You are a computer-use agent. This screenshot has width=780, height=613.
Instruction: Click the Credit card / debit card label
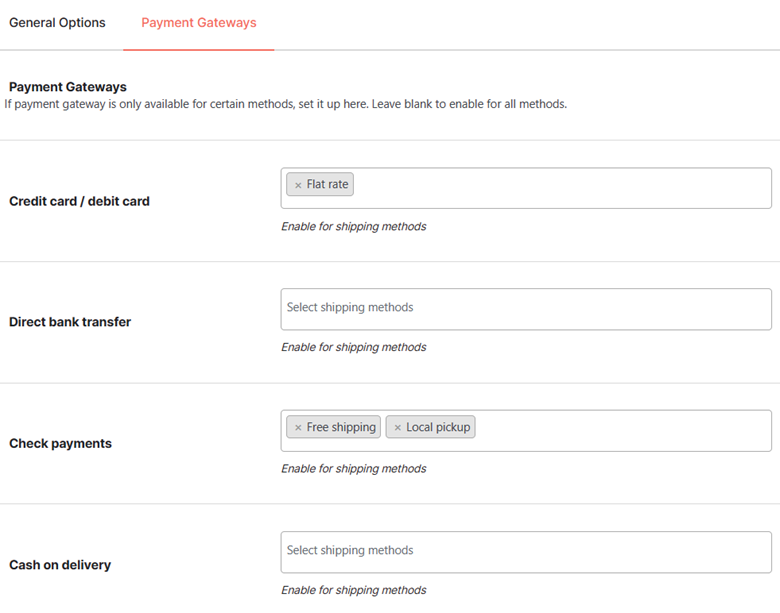pos(79,201)
